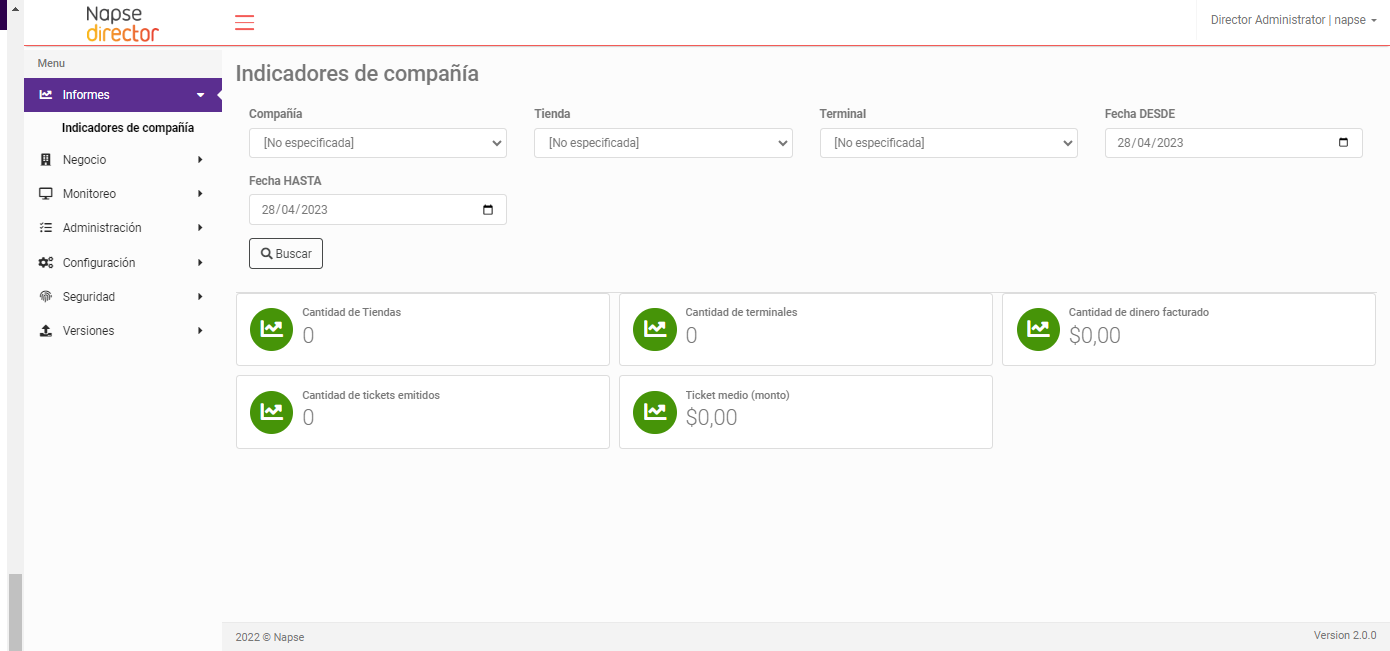Collapse the Informes menu arrow
Screen dimensions: 1390x651
(x=200, y=95)
